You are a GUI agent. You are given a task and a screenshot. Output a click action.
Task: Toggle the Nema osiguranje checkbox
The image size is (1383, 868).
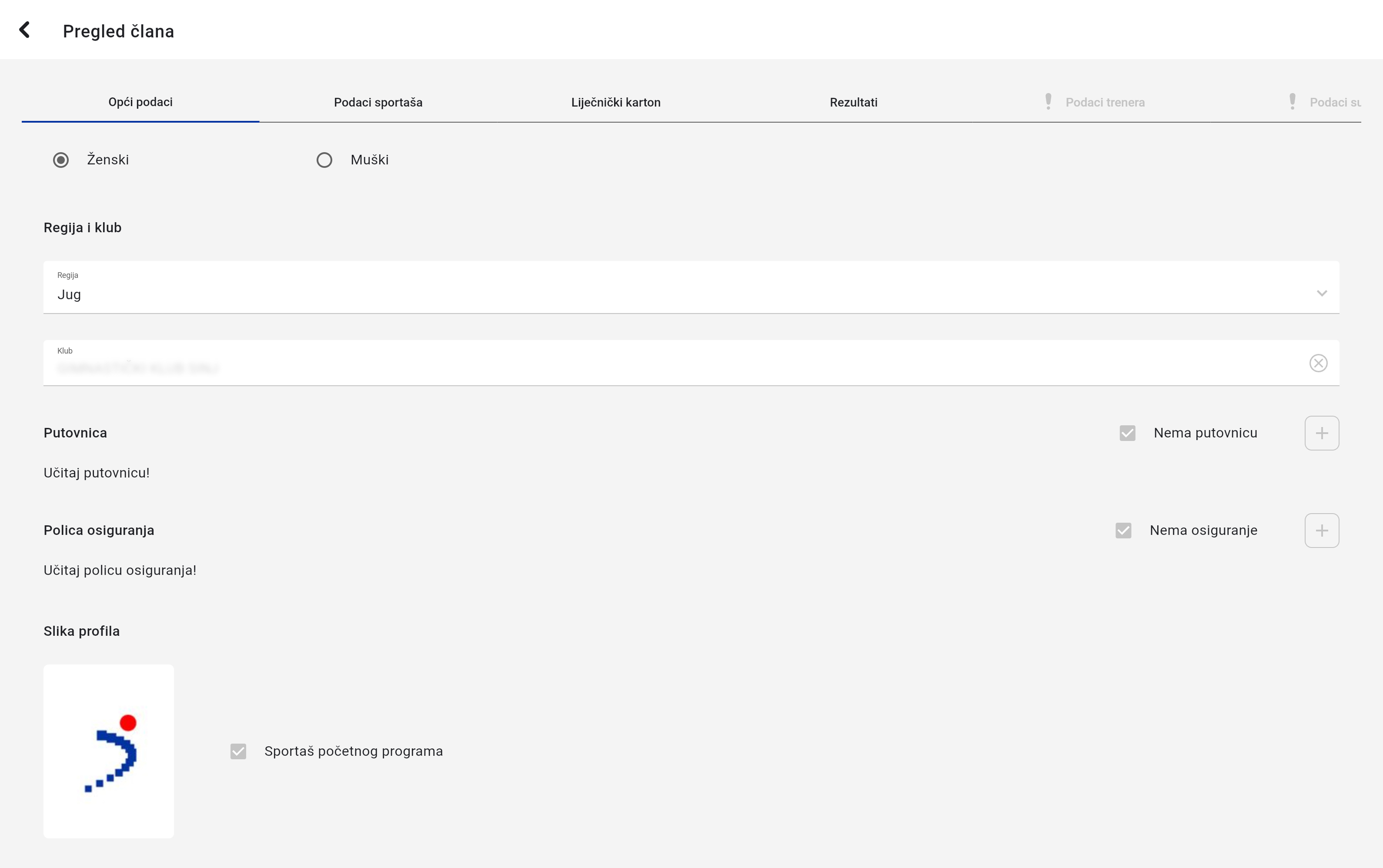(1123, 531)
